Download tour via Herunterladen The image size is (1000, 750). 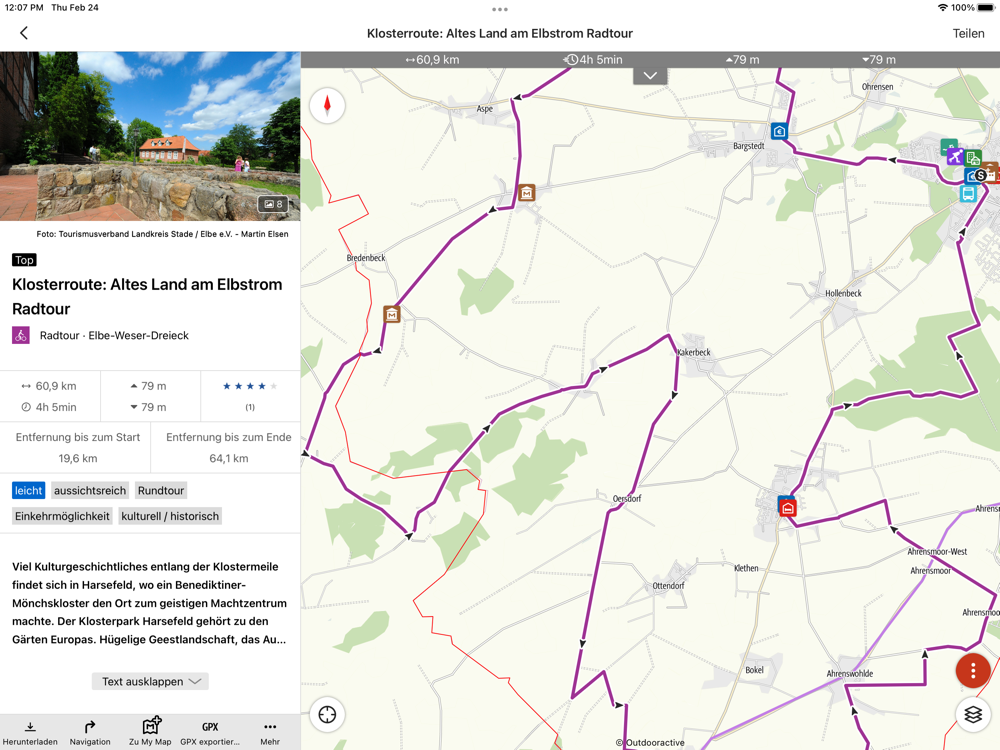coord(30,733)
